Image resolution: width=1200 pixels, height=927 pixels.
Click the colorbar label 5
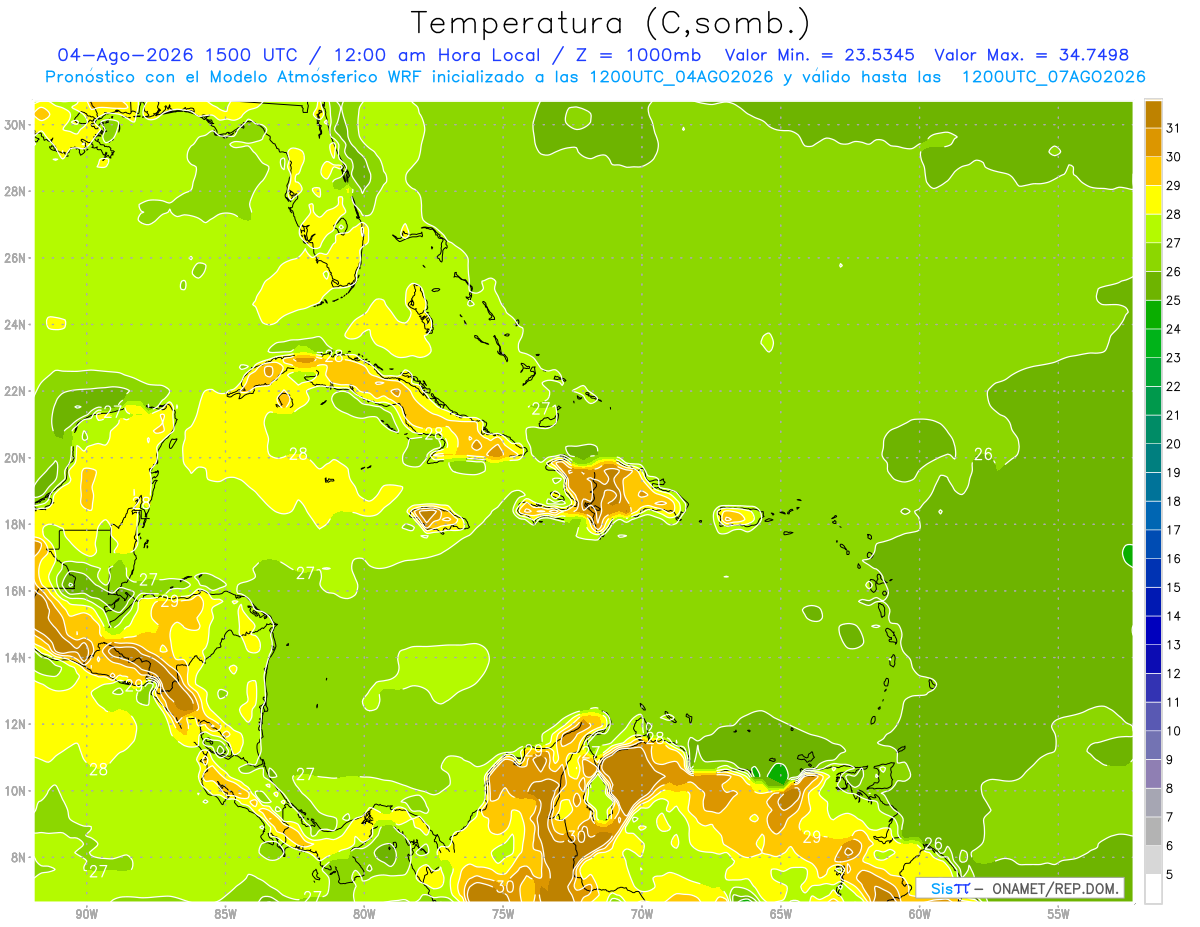click(1170, 875)
